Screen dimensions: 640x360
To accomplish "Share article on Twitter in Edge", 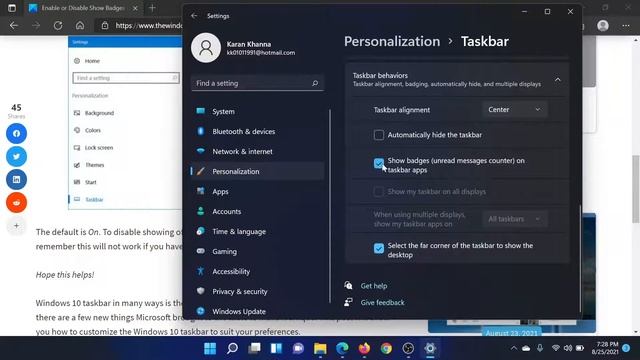I will pyautogui.click(x=16, y=156).
